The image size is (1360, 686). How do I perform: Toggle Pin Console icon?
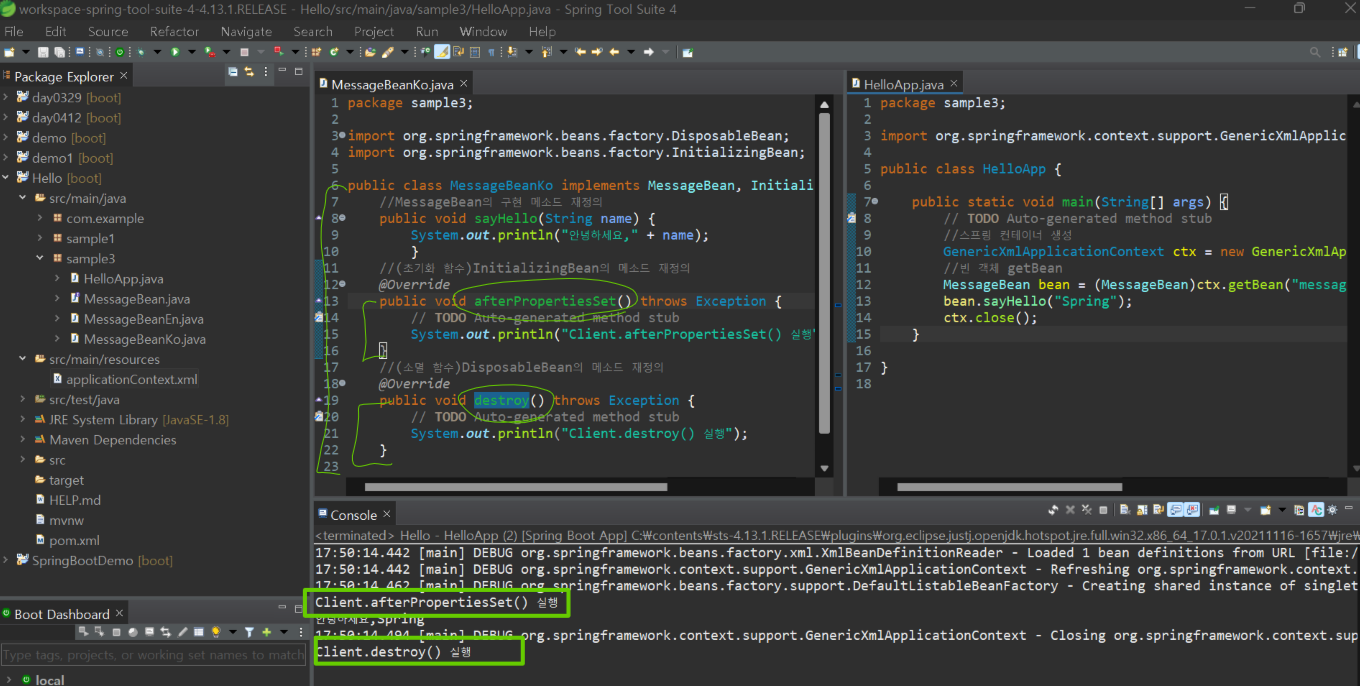pos(1214,510)
